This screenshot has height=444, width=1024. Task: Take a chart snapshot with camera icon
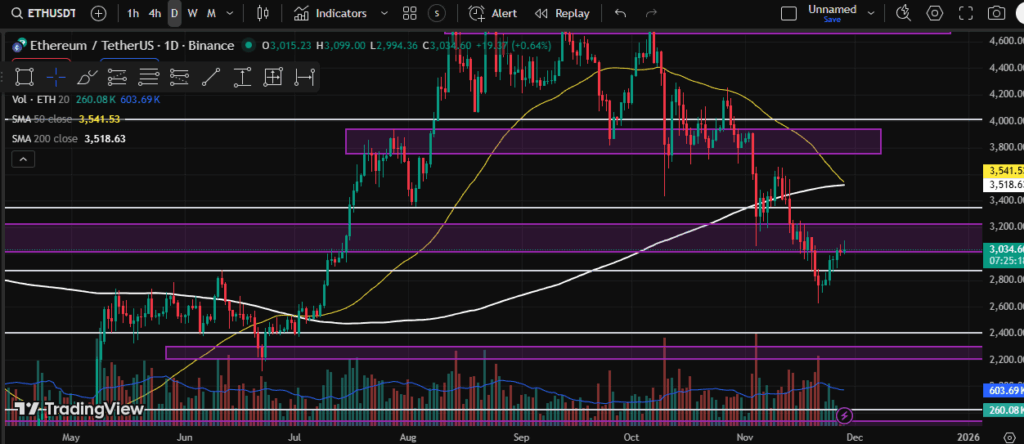click(x=996, y=13)
